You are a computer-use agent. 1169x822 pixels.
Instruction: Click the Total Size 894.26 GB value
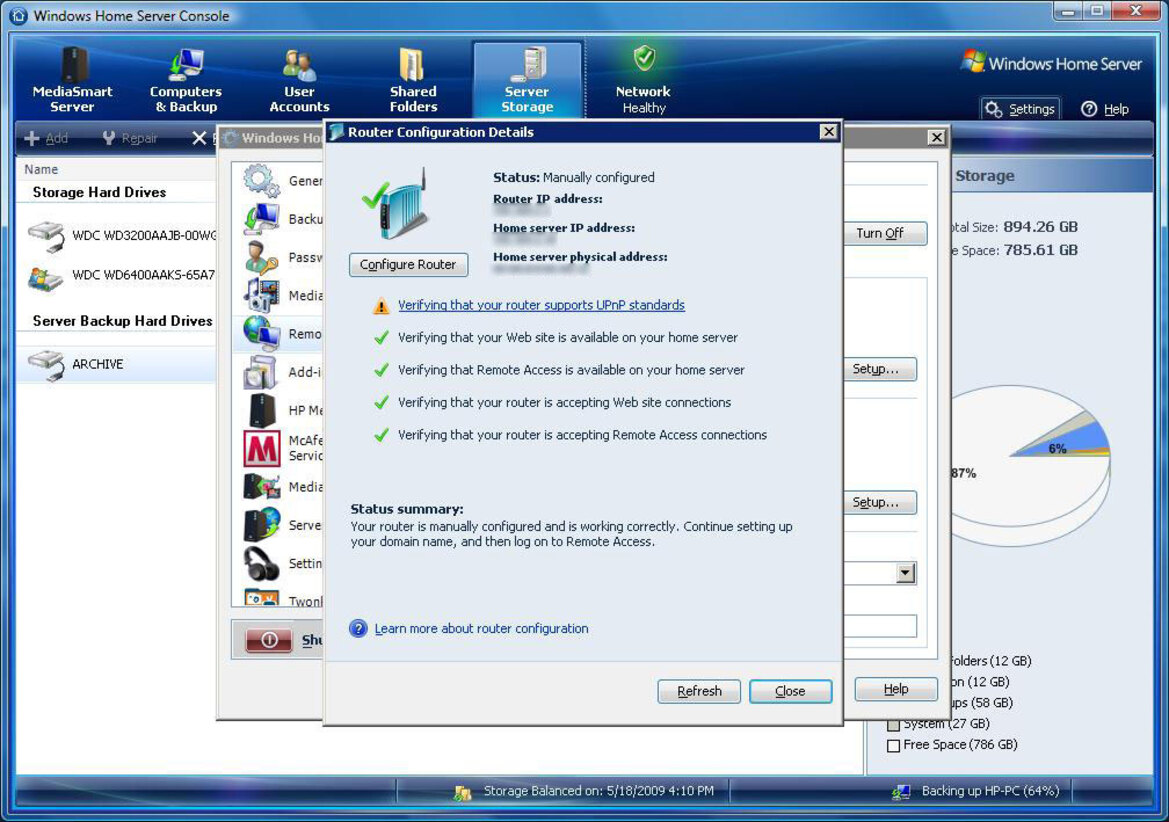[1040, 227]
